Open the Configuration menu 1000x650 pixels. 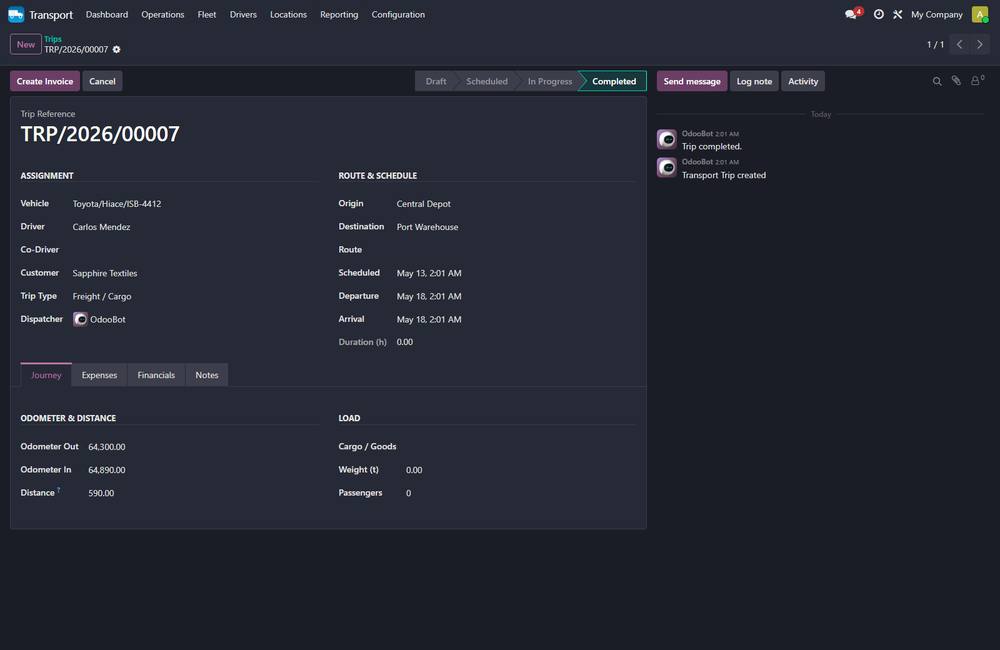point(398,14)
